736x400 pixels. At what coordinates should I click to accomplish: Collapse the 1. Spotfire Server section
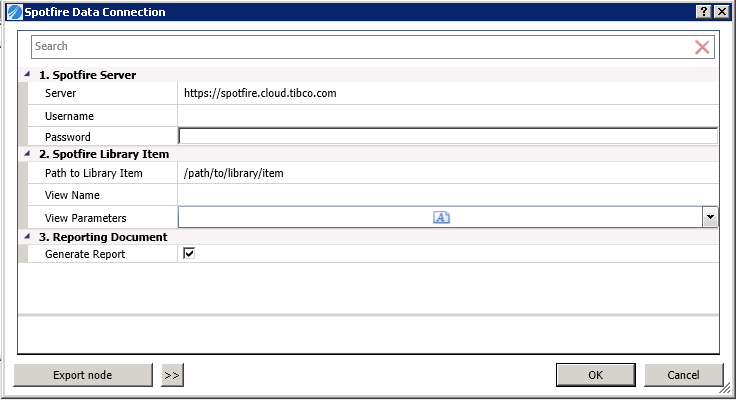[x=27, y=74]
